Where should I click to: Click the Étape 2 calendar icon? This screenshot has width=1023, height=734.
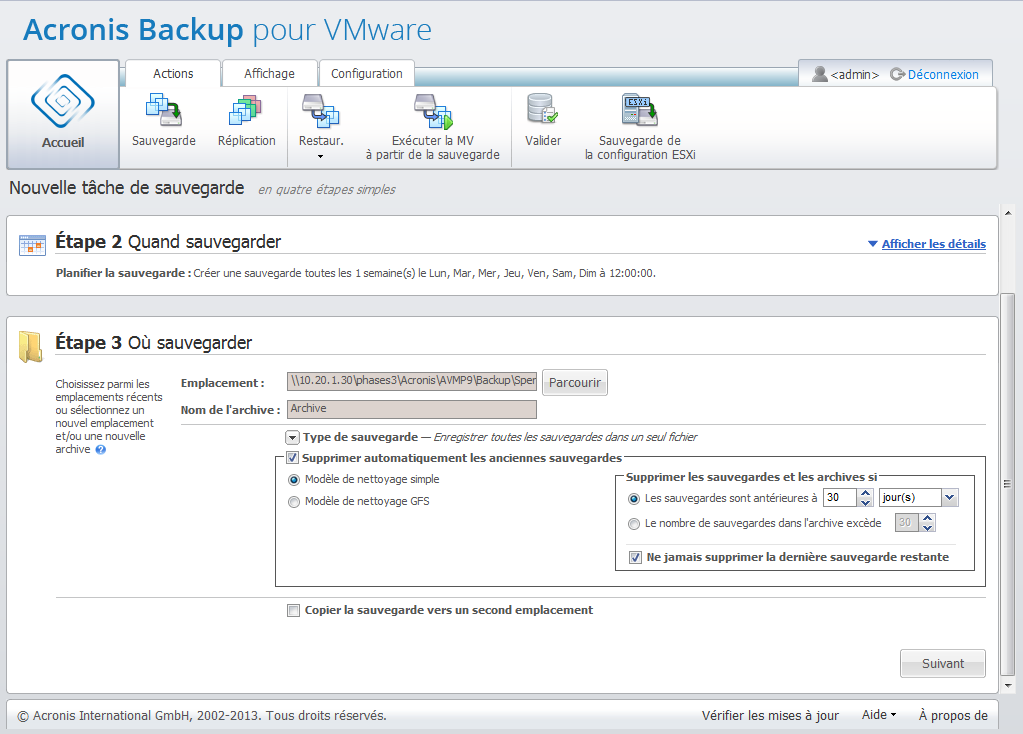[32, 245]
